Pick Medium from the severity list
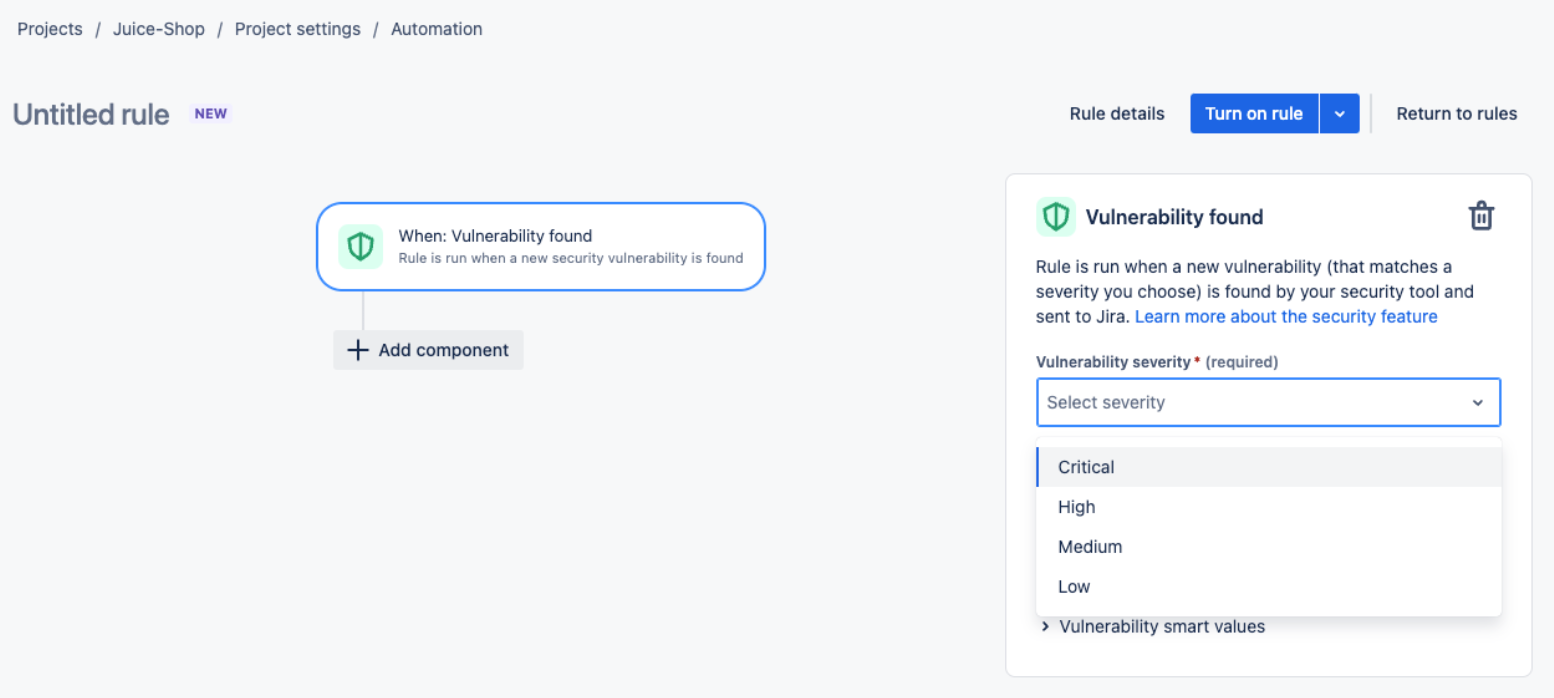Screen dimensions: 1554x698 tap(1090, 547)
